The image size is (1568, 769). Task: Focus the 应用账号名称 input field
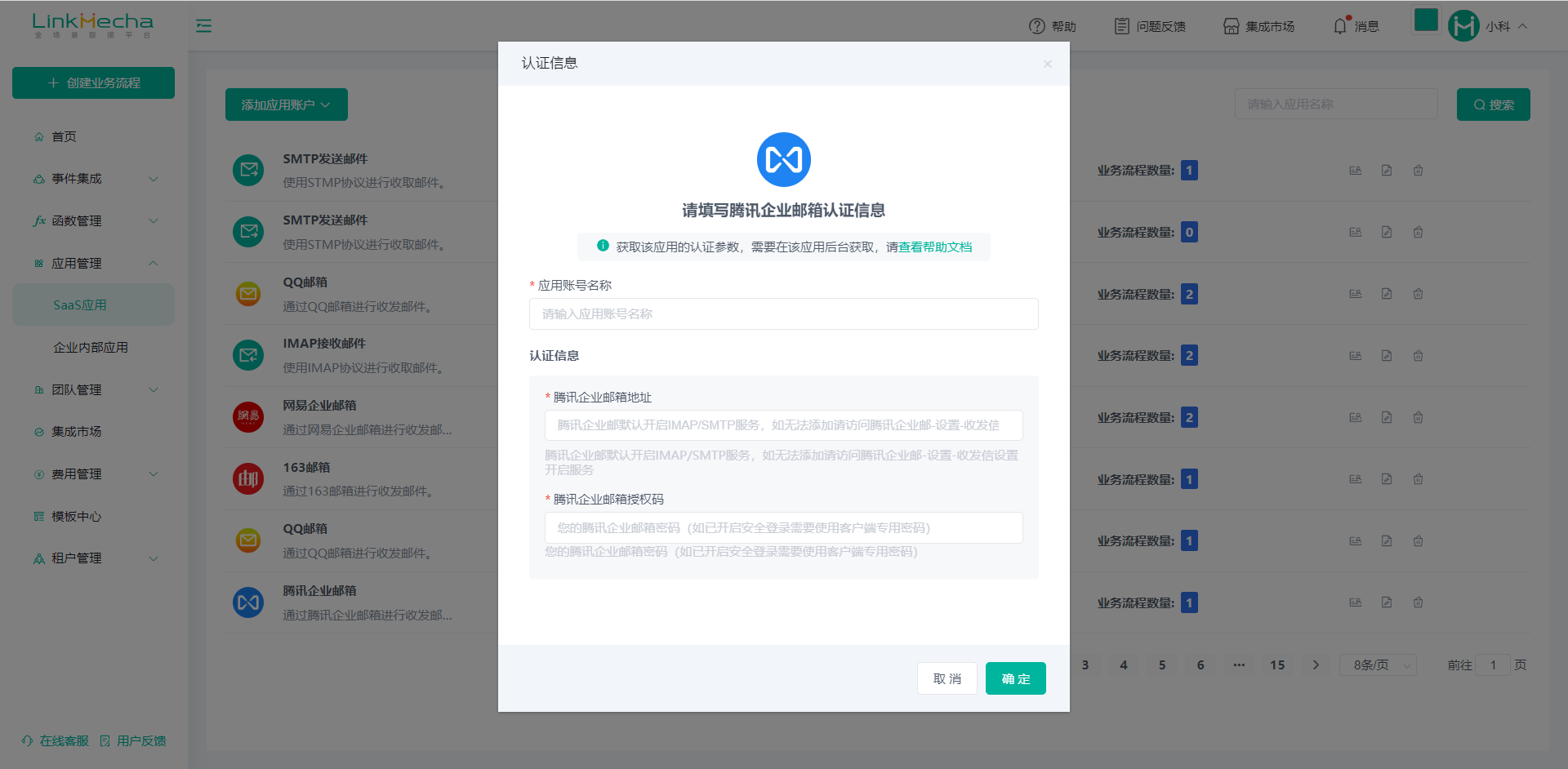784,313
